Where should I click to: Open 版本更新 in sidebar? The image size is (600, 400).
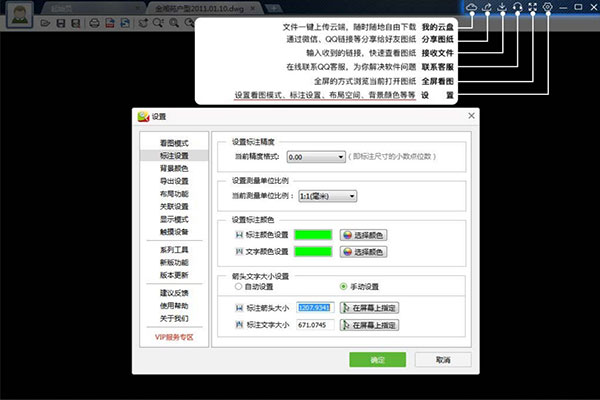click(x=174, y=275)
